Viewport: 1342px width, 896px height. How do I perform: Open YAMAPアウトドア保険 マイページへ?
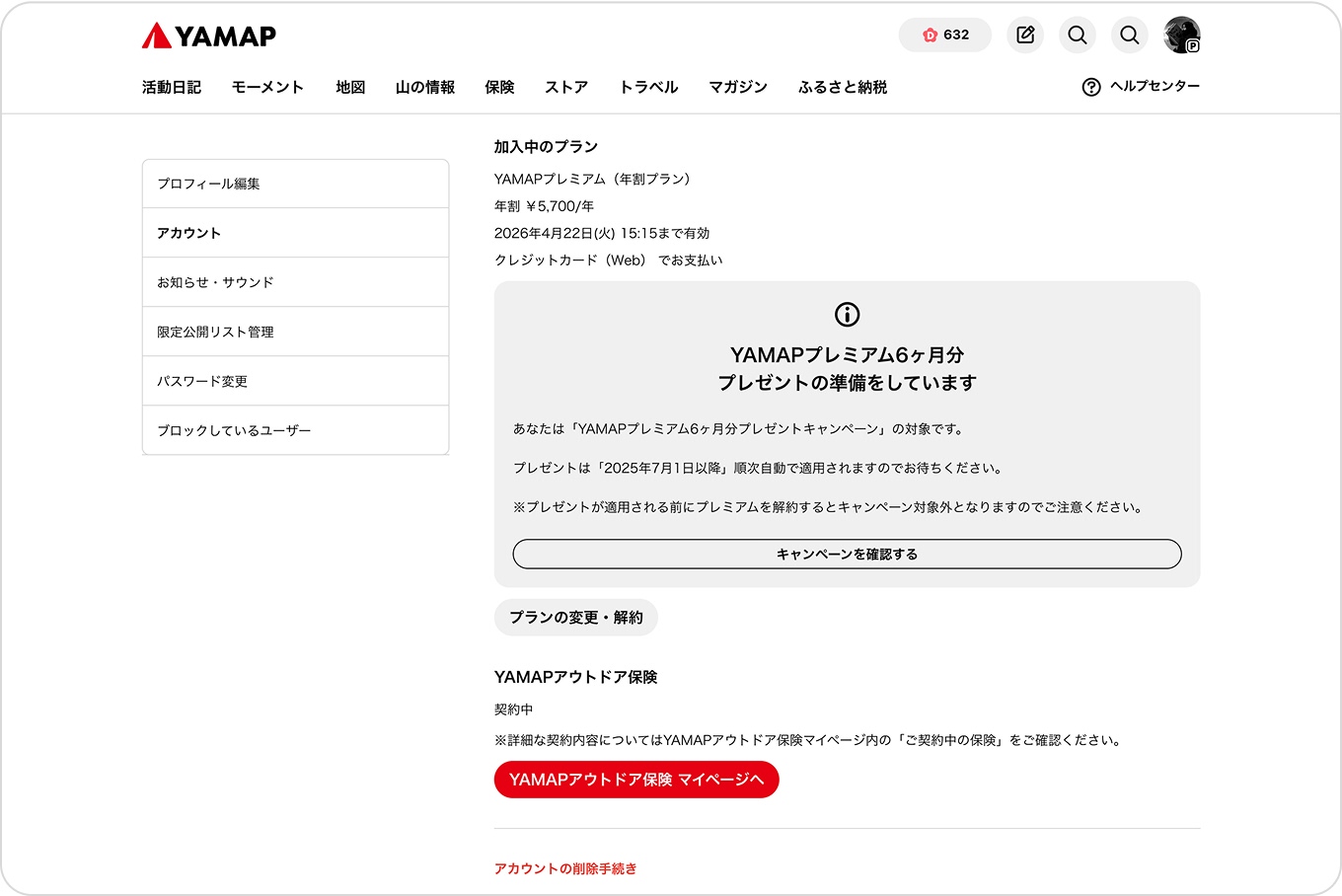(635, 779)
